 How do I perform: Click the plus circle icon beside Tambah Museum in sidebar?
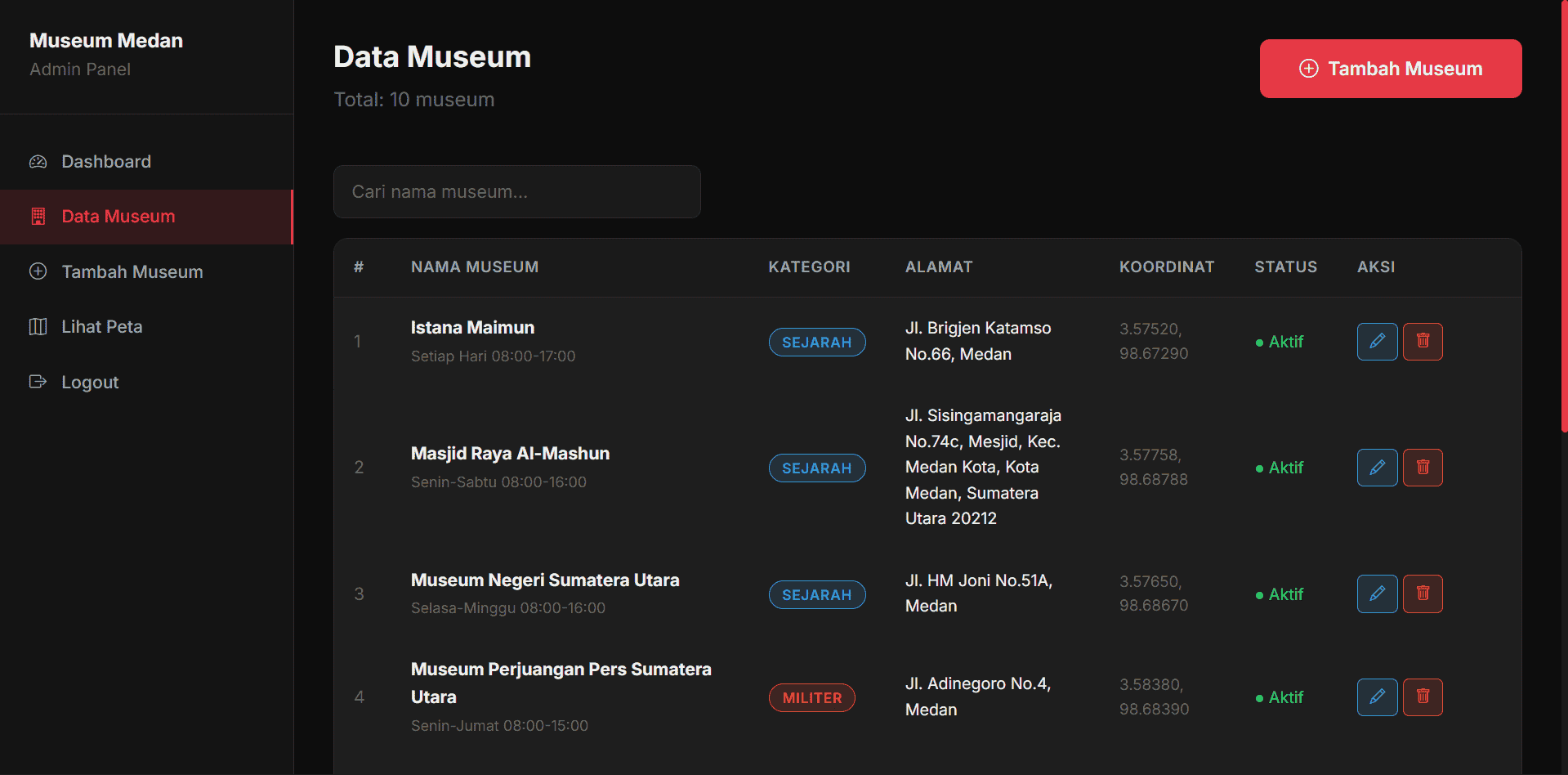38,271
